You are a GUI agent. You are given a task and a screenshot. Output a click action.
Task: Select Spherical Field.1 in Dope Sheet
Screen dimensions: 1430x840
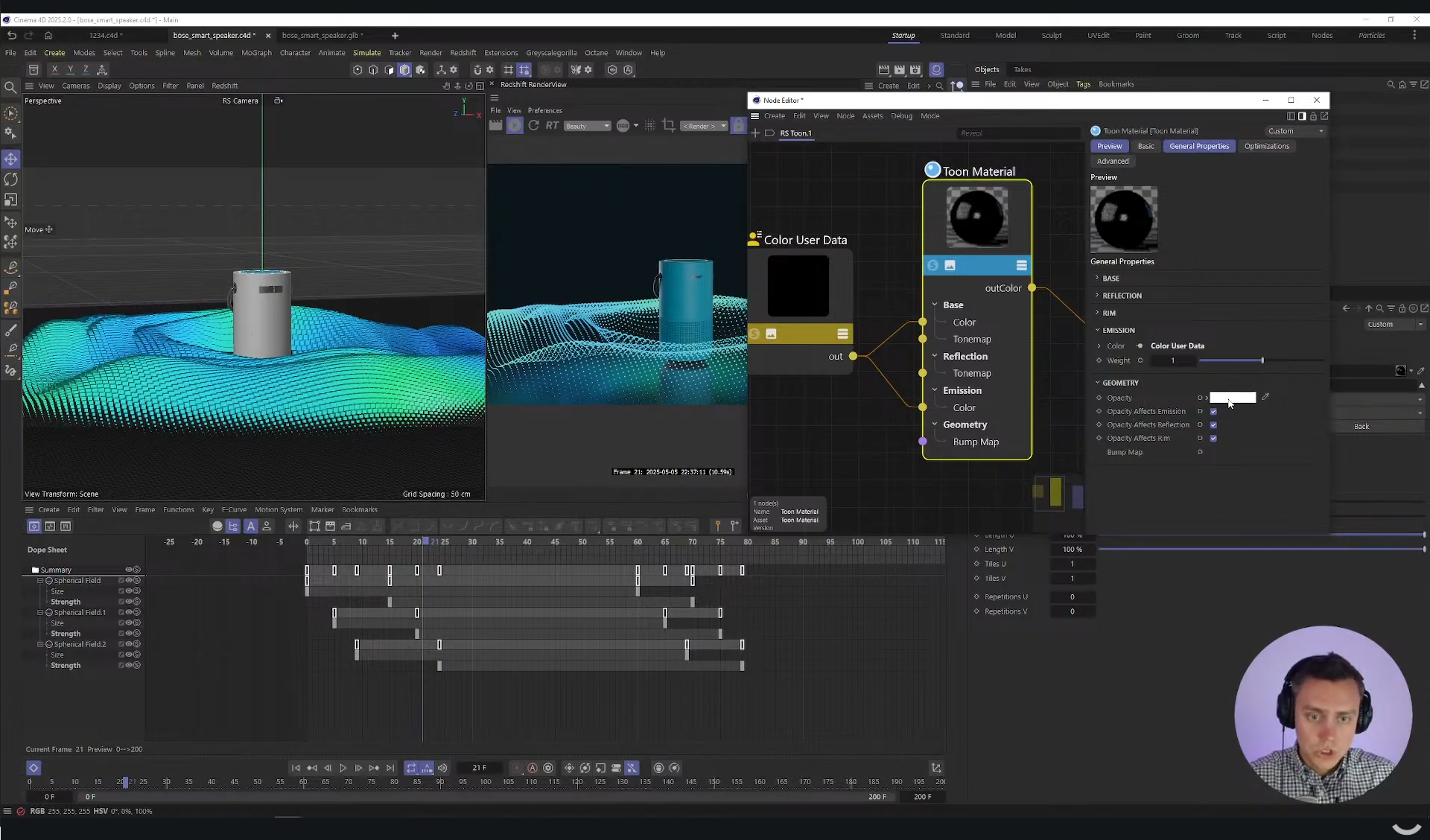[x=80, y=612]
